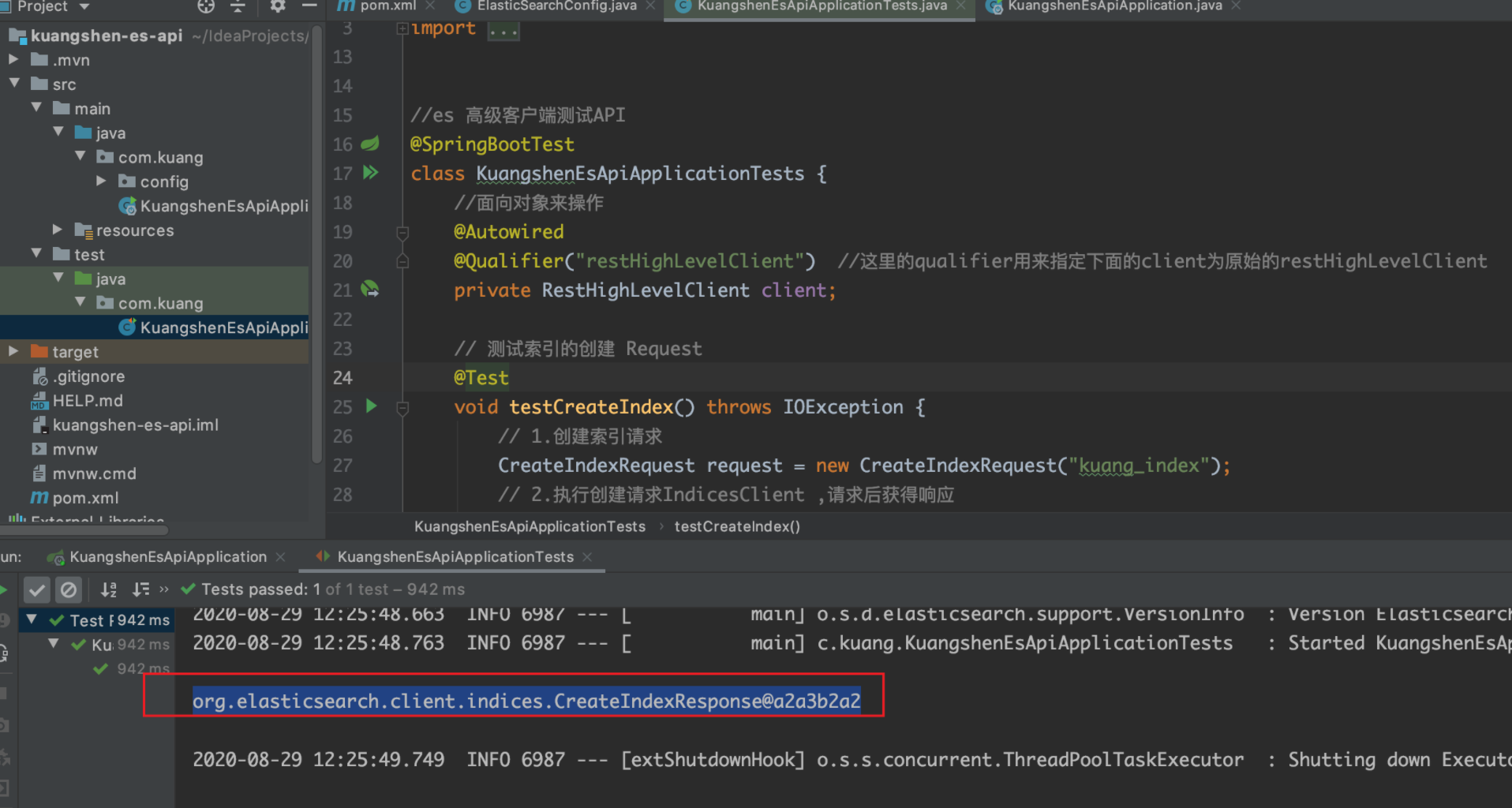Click Tests passed status text
The height and width of the screenshot is (808, 1512).
point(333,589)
